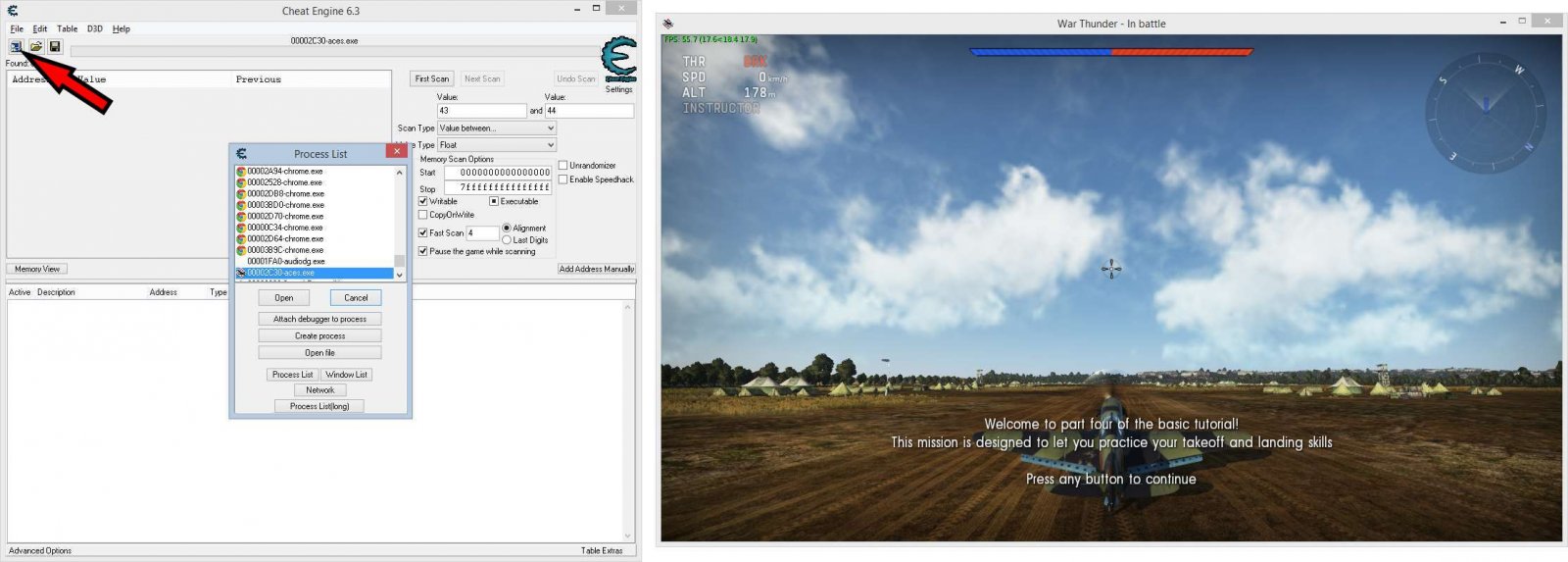Click the Process List button below Open file
The image size is (1568, 562).
click(293, 375)
